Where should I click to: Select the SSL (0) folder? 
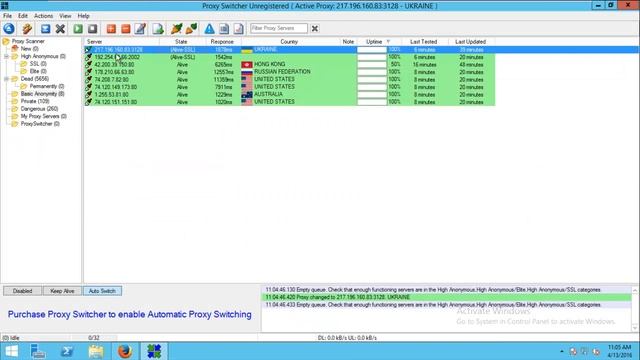click(38, 64)
